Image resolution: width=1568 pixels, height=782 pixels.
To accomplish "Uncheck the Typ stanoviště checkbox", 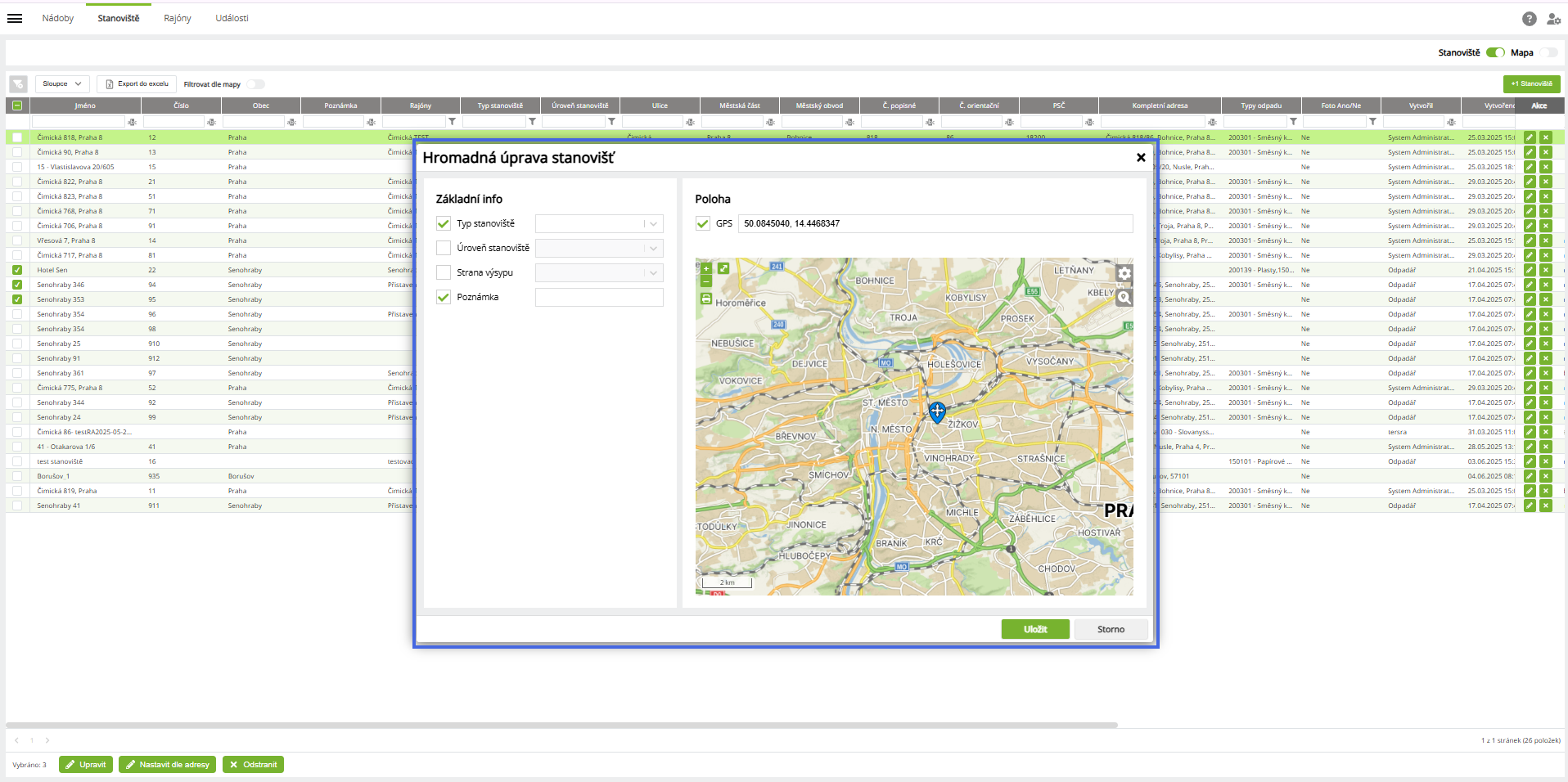I will click(444, 223).
